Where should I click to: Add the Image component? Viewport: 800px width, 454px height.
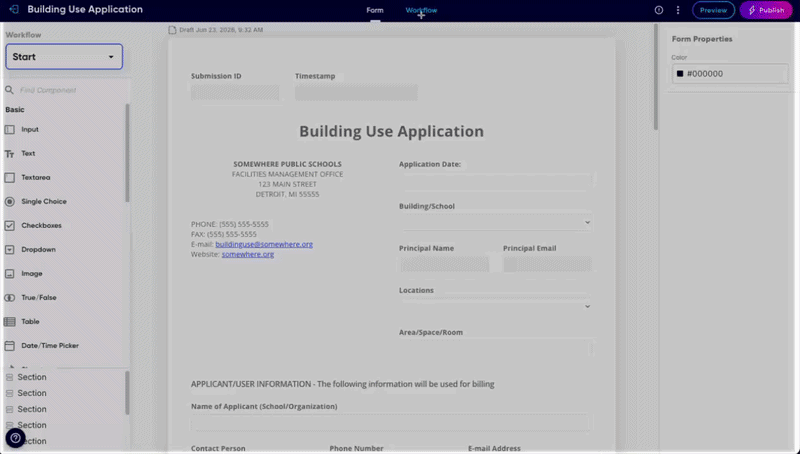(x=32, y=273)
